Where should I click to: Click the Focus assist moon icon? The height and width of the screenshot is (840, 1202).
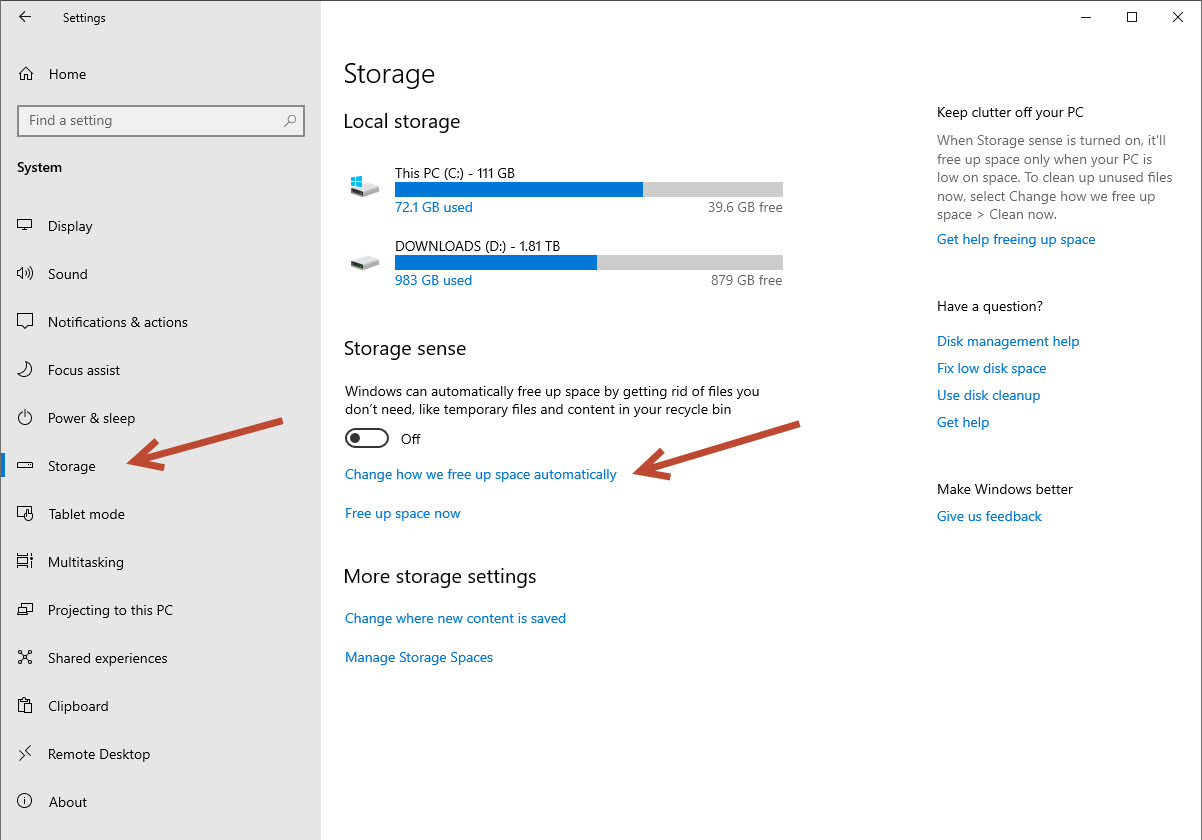[x=26, y=370]
